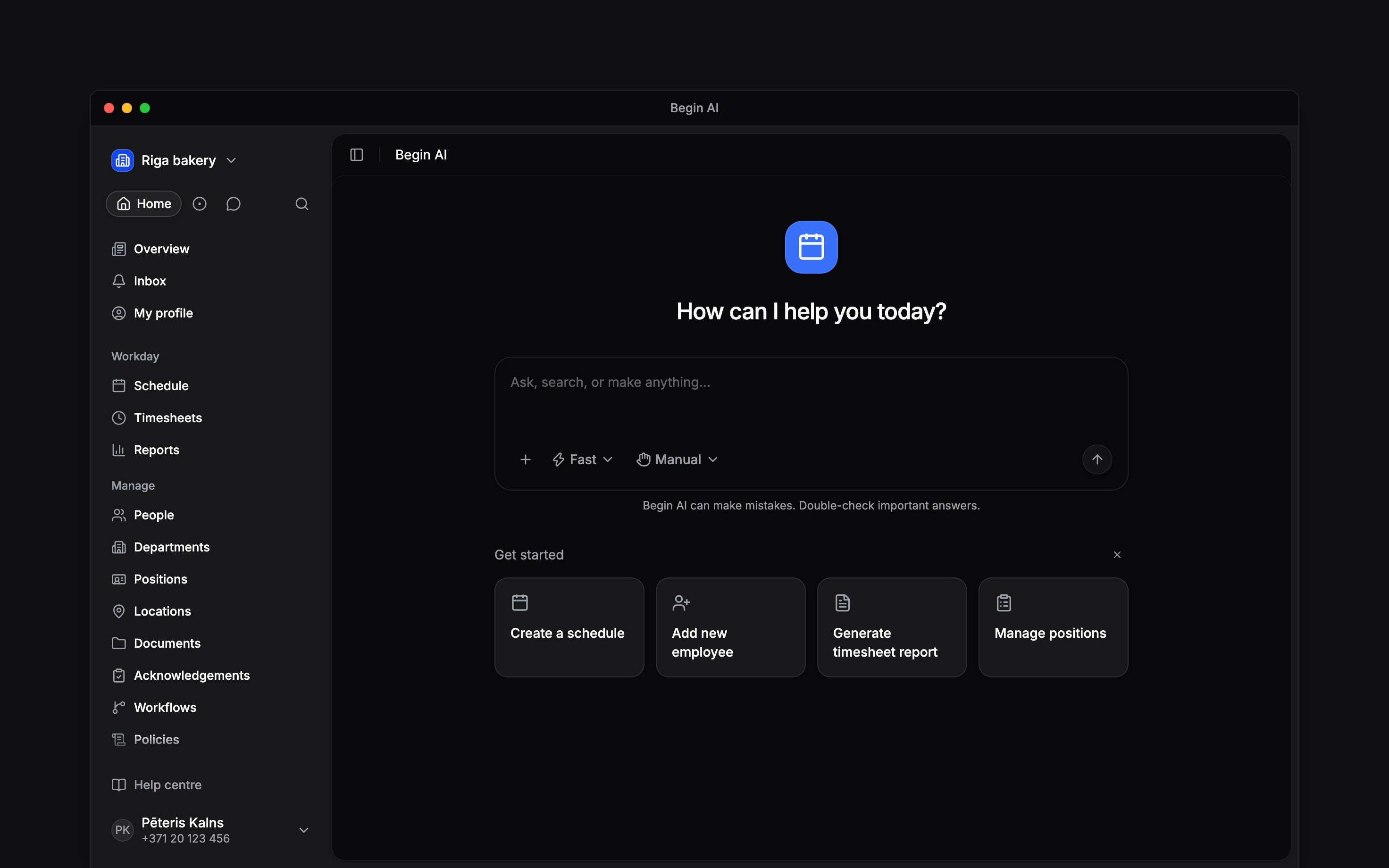Select the Home tab
The height and width of the screenshot is (868, 1389).
143,204
